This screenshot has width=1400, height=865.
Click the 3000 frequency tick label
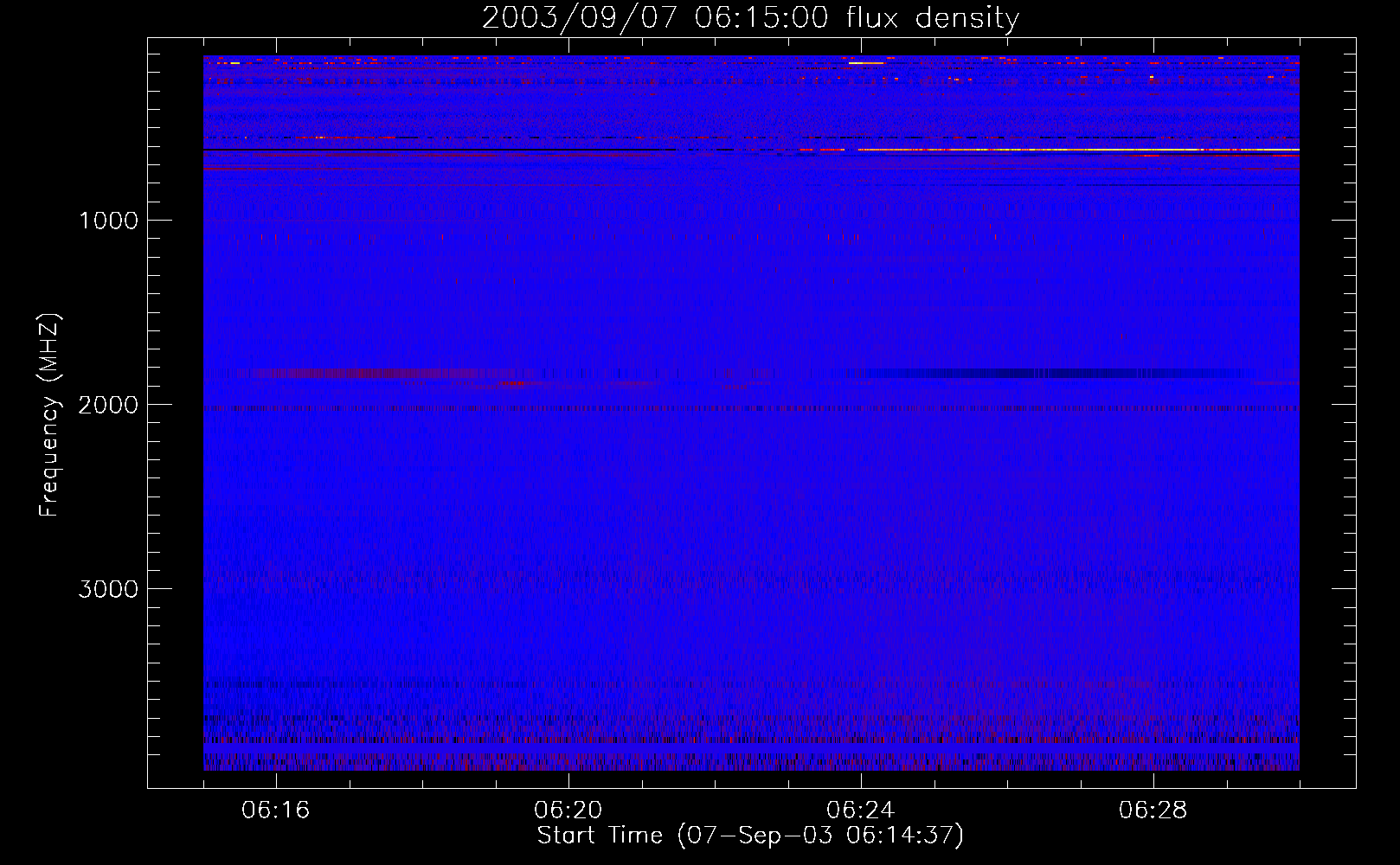[x=108, y=589]
